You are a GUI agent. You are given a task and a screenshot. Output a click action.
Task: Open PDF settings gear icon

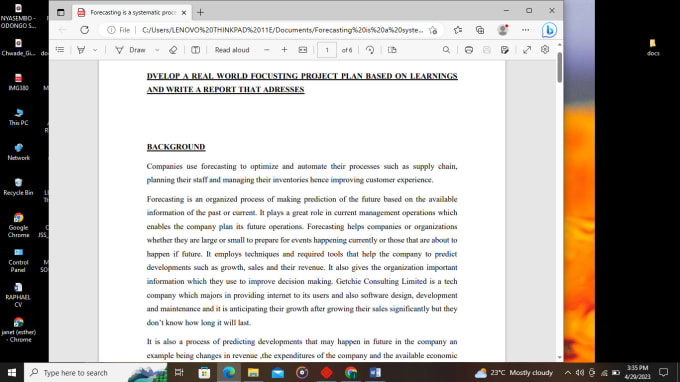tap(545, 49)
